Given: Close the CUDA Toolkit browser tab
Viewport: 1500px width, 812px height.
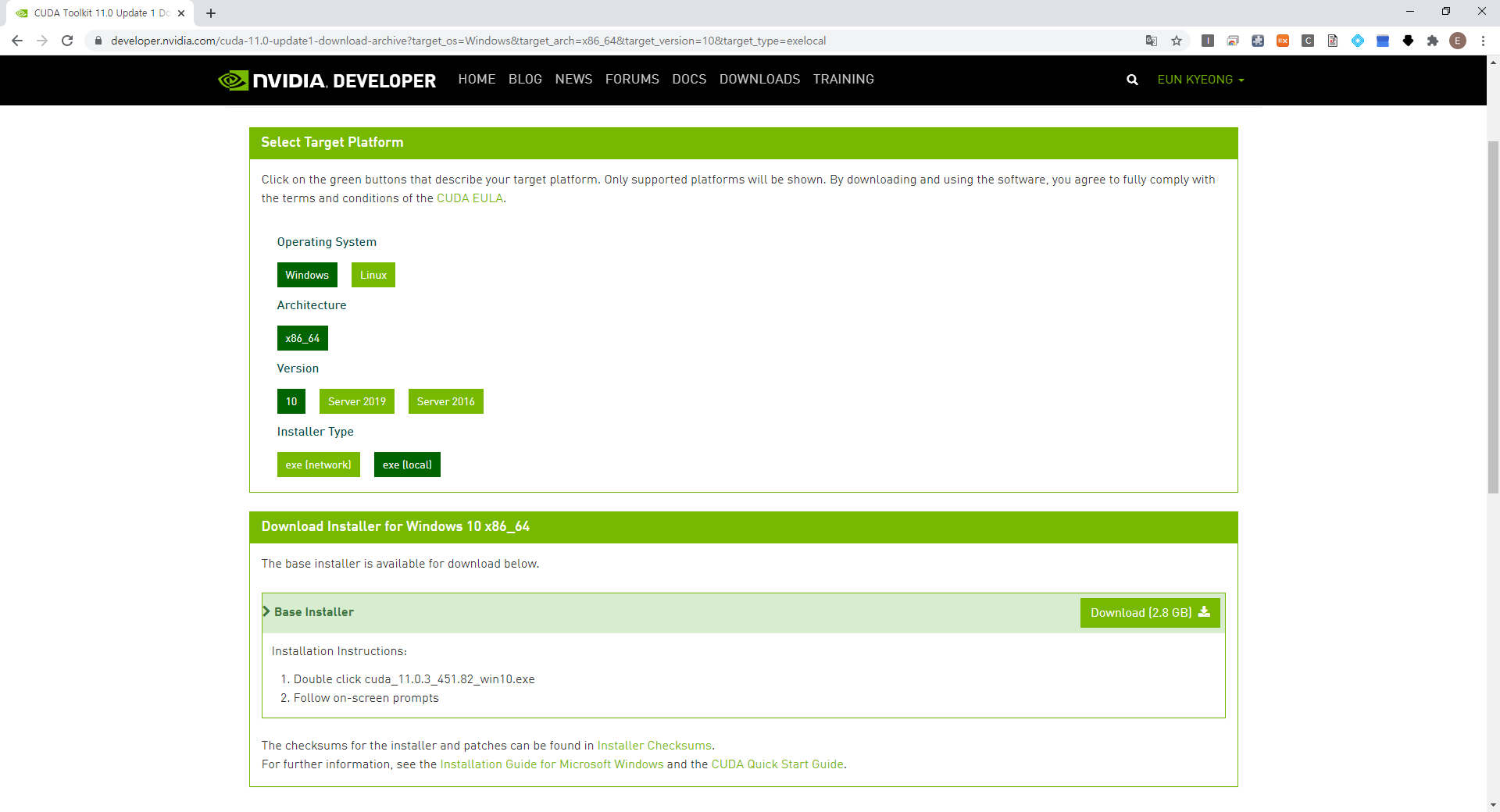Looking at the screenshot, I should pyautogui.click(x=181, y=13).
